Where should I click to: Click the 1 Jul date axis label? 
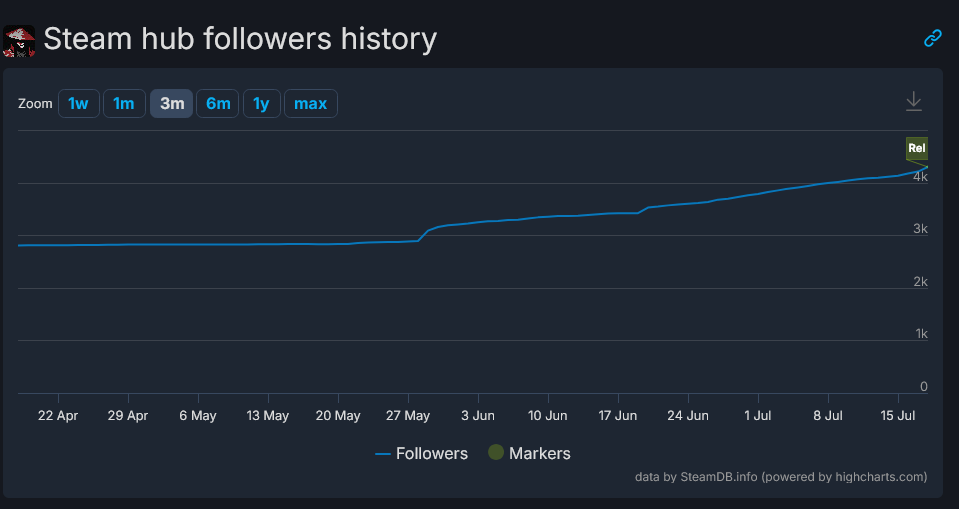pyautogui.click(x=757, y=415)
